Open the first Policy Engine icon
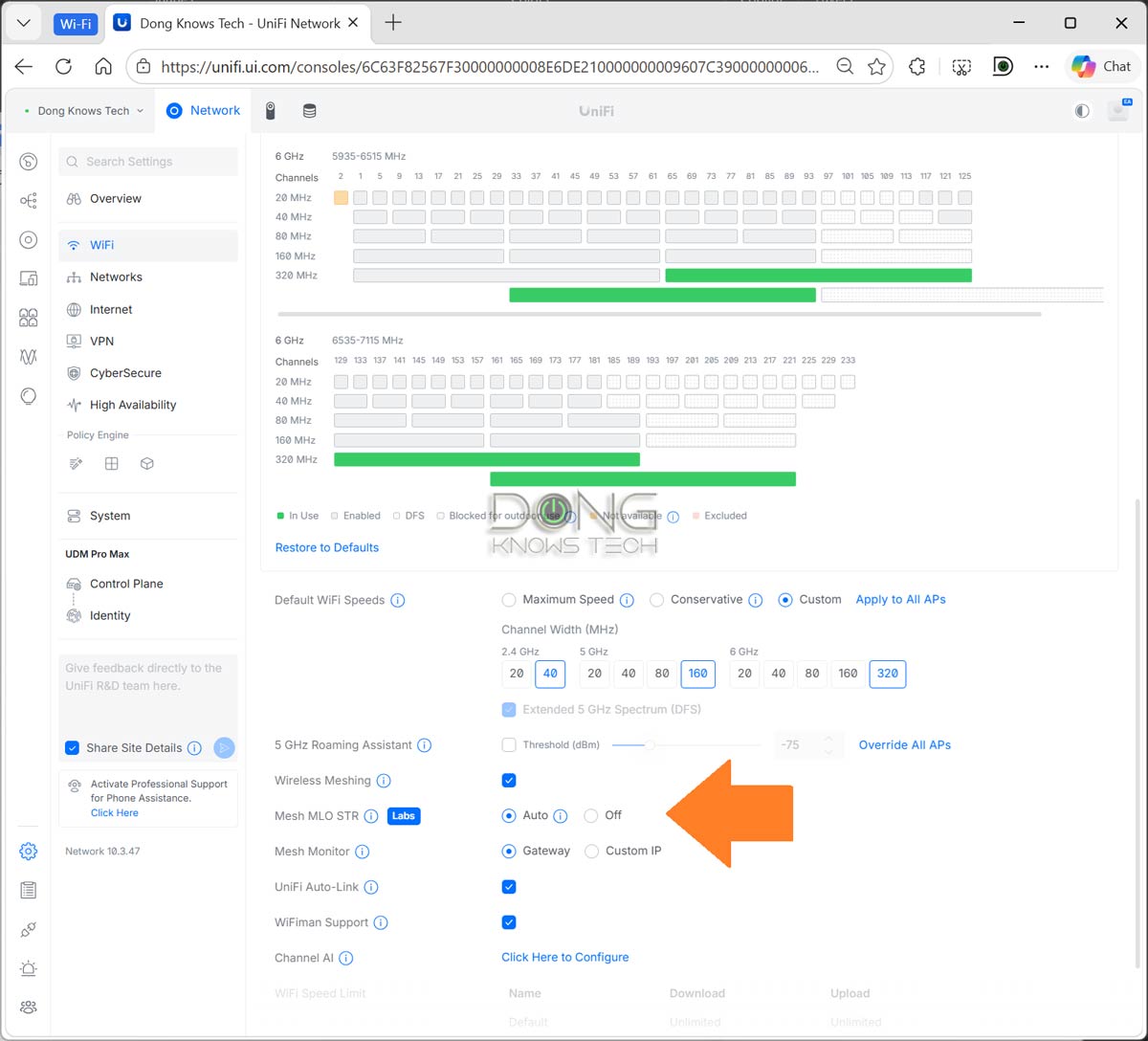The height and width of the screenshot is (1041, 1148). (77, 464)
